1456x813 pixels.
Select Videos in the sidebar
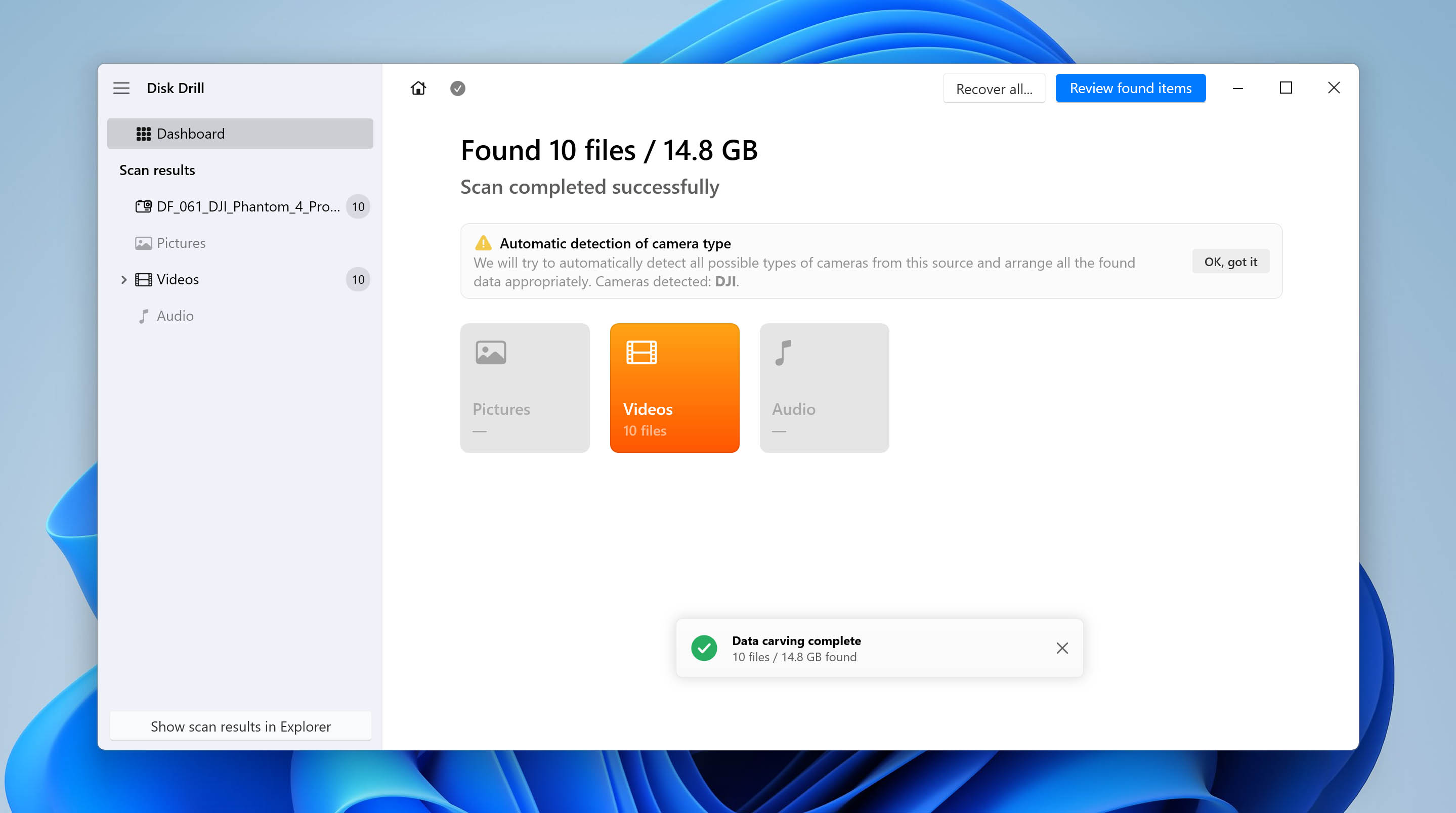240,279
